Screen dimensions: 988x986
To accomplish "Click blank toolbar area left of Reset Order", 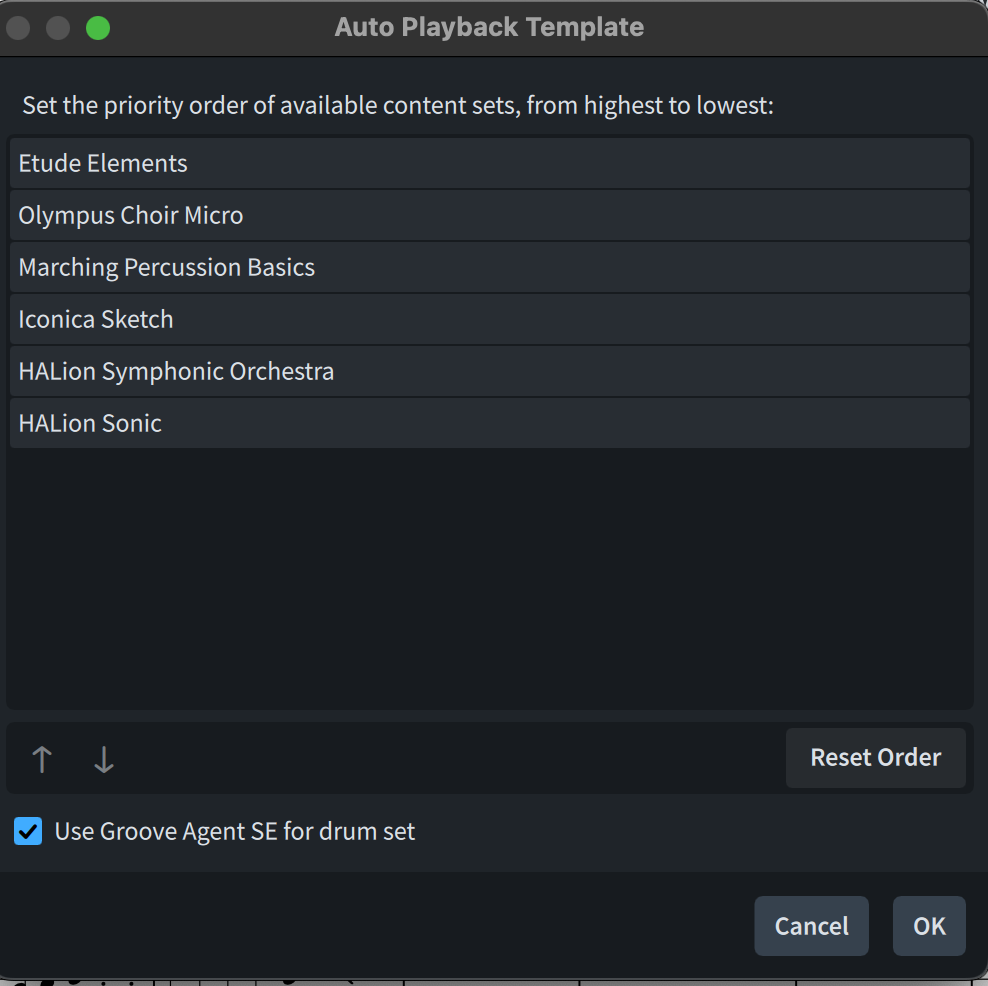I will (450, 759).
